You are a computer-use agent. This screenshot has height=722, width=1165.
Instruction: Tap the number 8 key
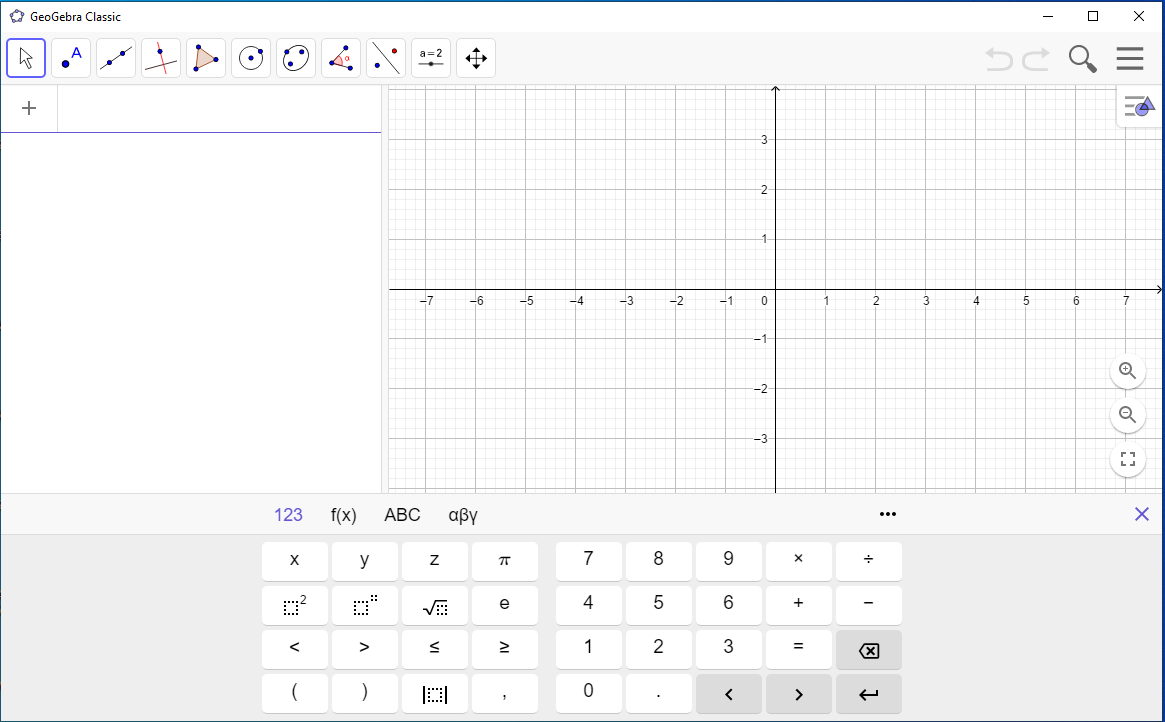tap(658, 561)
